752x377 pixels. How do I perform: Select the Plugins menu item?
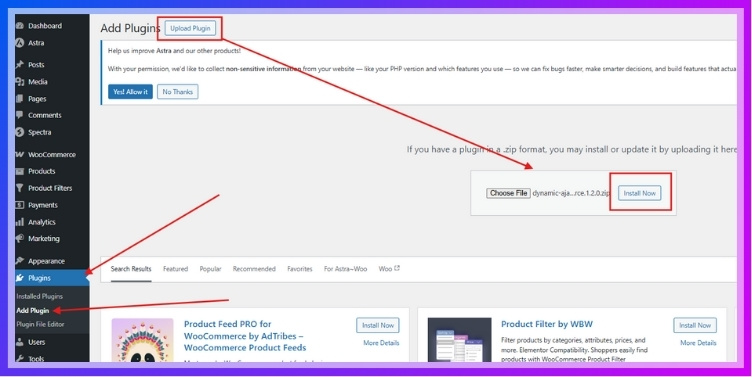click(52, 278)
